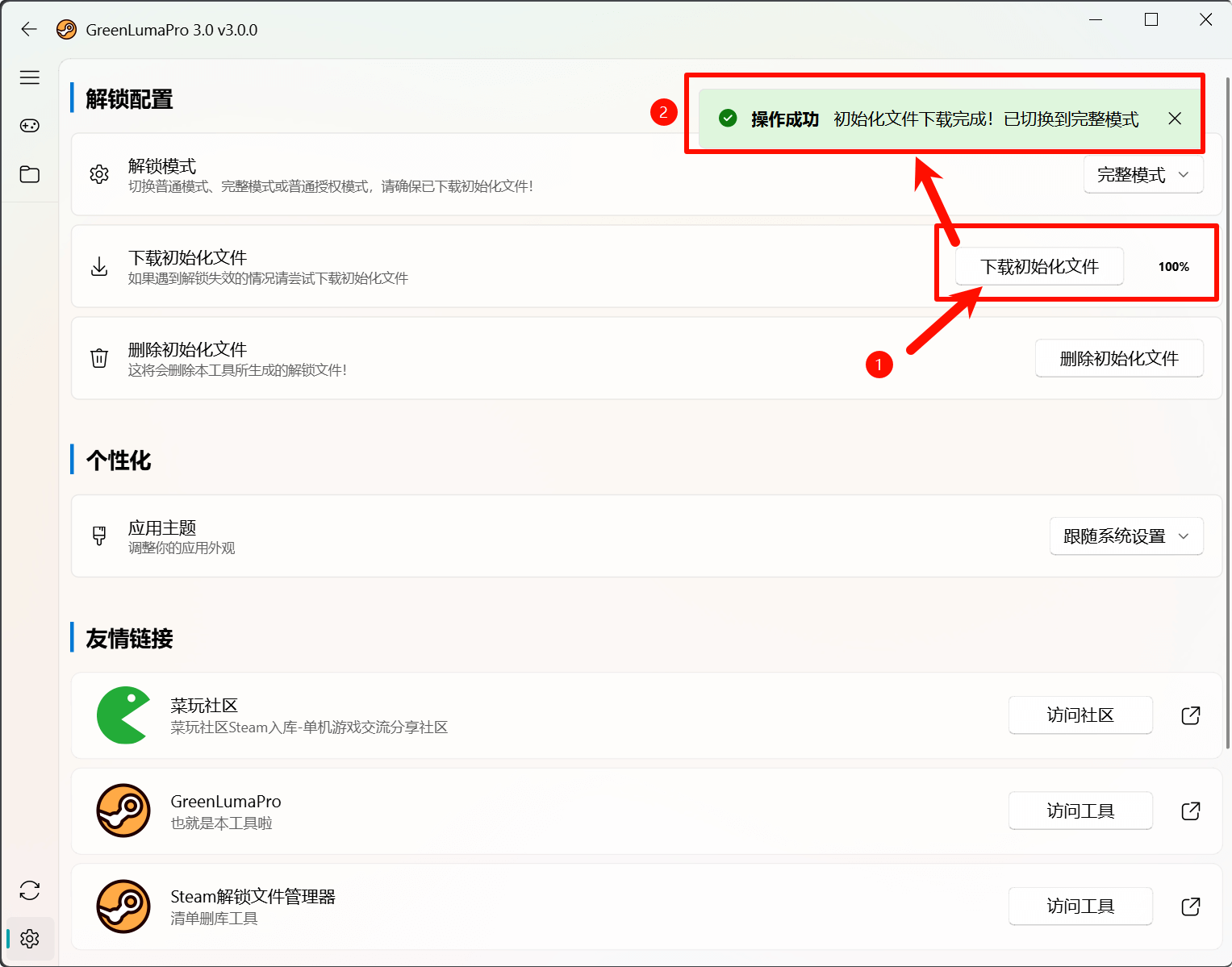
Task: Click the 100% download progress indicator
Action: pos(1173,267)
